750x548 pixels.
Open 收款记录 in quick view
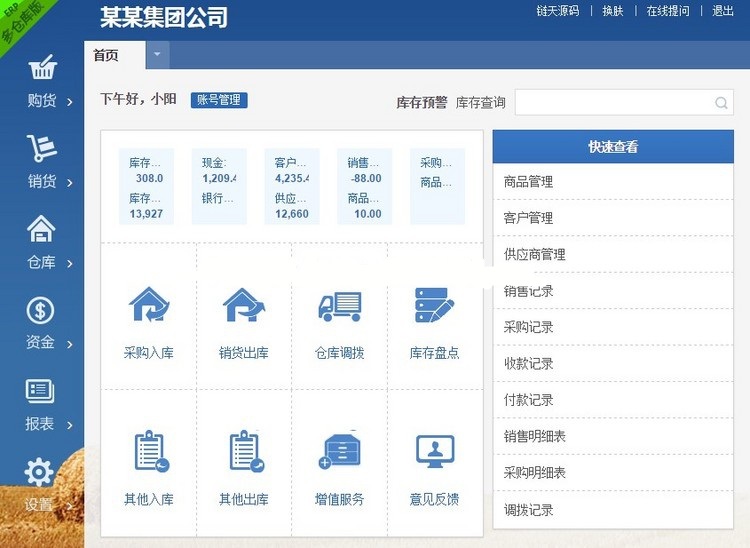click(613, 363)
